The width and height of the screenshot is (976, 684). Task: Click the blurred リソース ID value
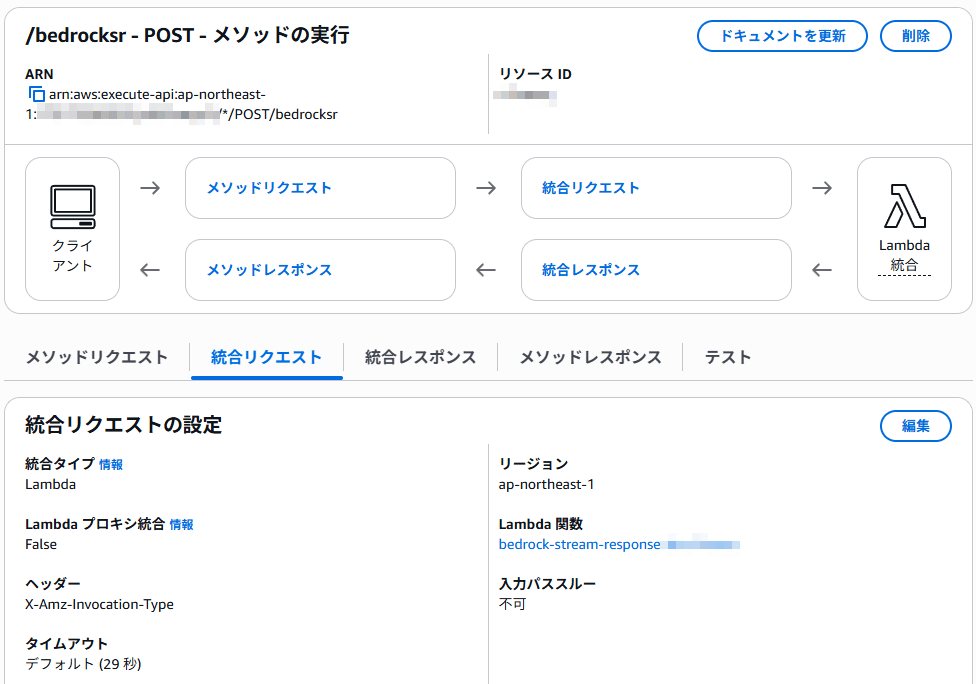click(x=525, y=96)
